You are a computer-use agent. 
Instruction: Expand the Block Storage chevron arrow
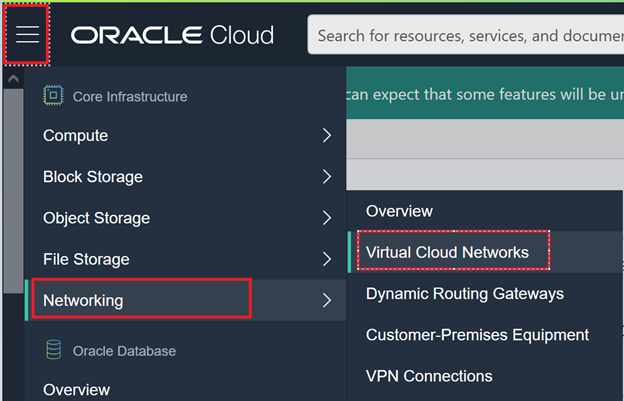point(327,177)
